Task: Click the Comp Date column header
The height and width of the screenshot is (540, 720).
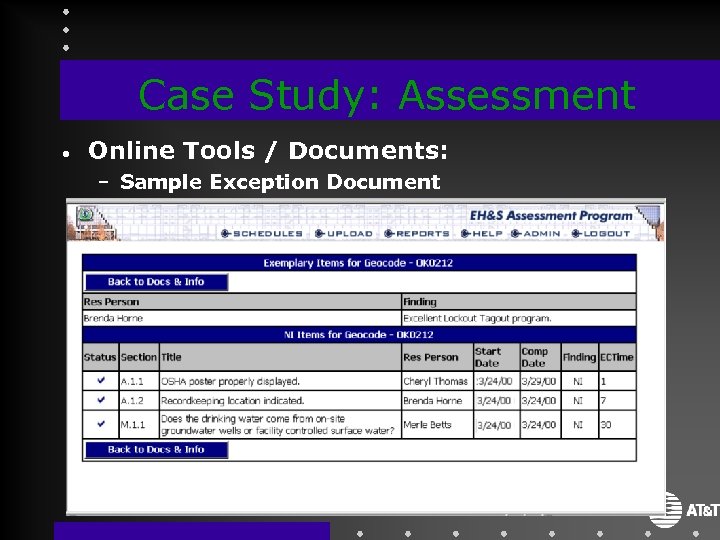Action: pos(540,357)
